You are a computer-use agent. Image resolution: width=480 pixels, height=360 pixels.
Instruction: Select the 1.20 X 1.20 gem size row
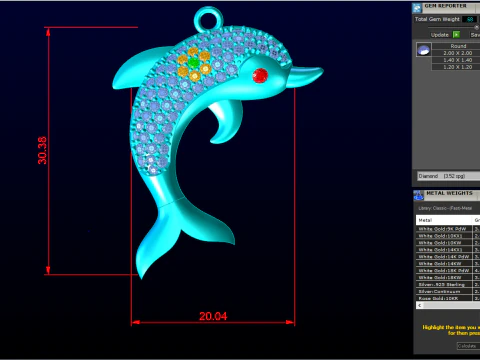[456, 67]
